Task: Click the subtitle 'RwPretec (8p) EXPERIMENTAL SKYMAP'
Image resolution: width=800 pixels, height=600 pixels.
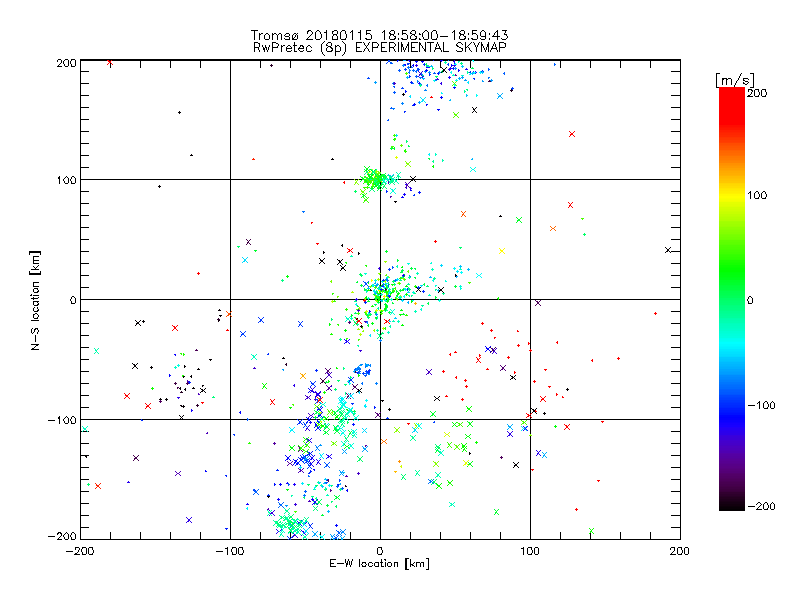Action: click(379, 47)
